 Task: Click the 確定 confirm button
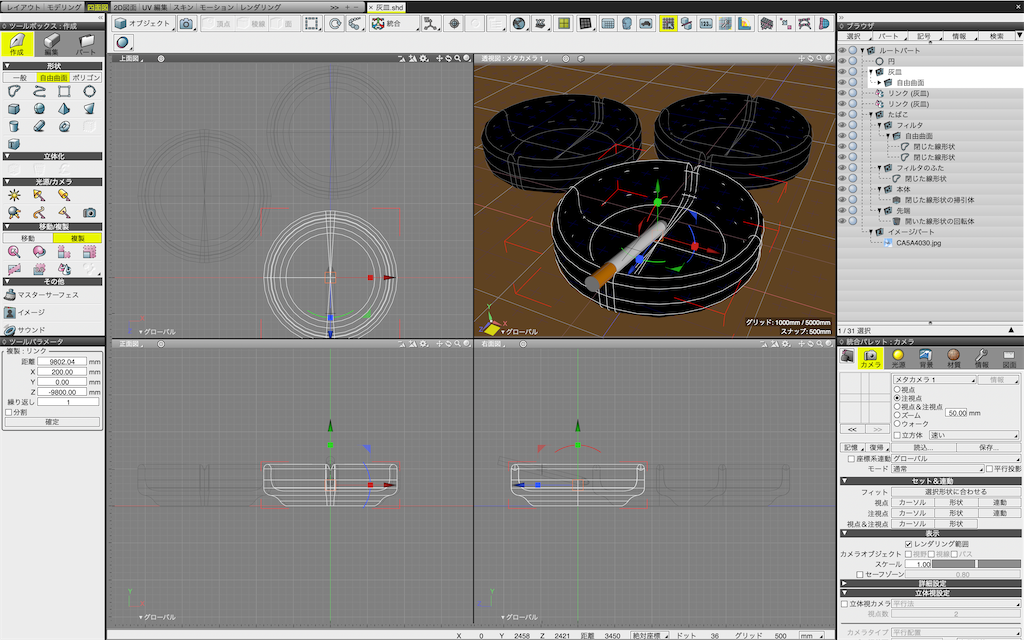pos(52,422)
